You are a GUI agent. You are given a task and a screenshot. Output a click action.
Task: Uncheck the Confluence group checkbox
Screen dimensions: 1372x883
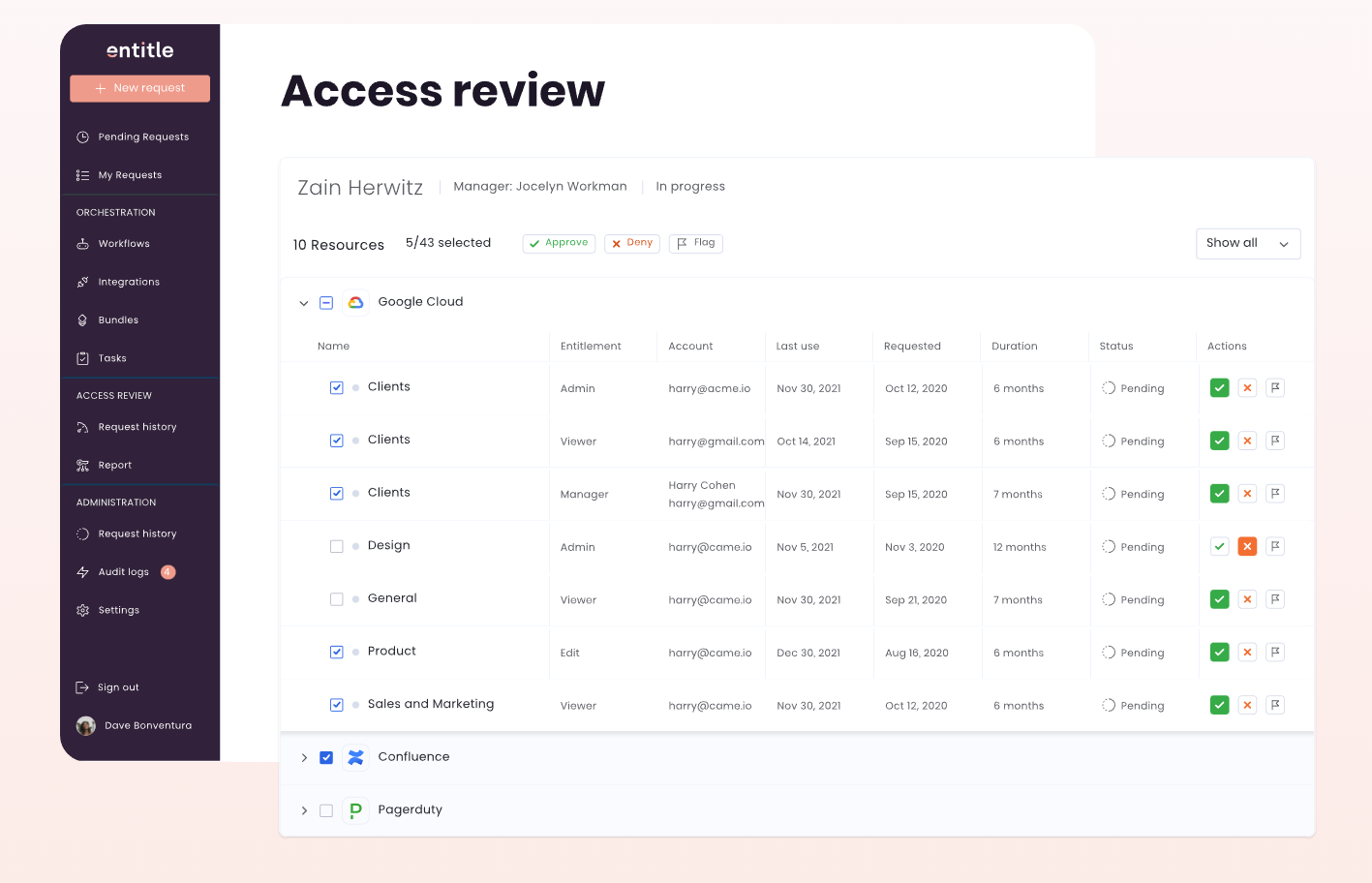326,758
